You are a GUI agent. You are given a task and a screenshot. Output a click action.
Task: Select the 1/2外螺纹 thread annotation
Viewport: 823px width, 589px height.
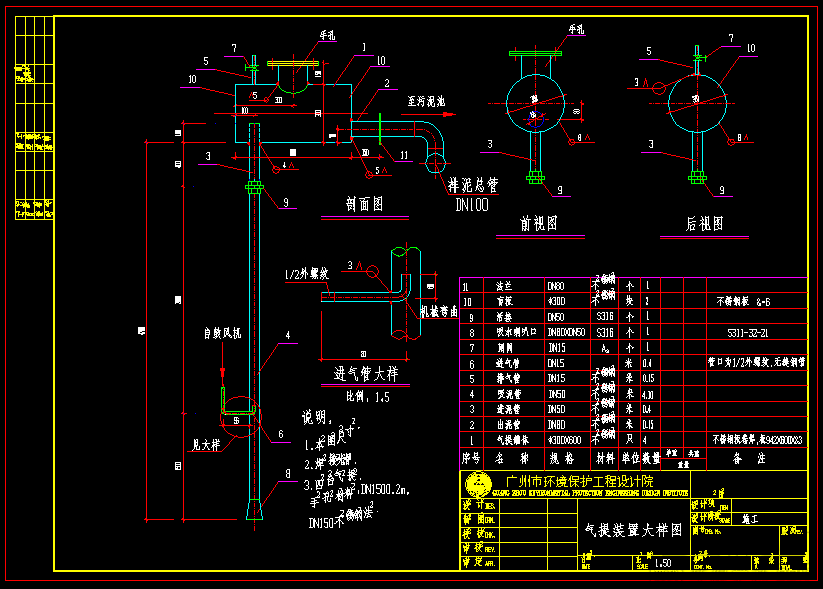pos(307,274)
